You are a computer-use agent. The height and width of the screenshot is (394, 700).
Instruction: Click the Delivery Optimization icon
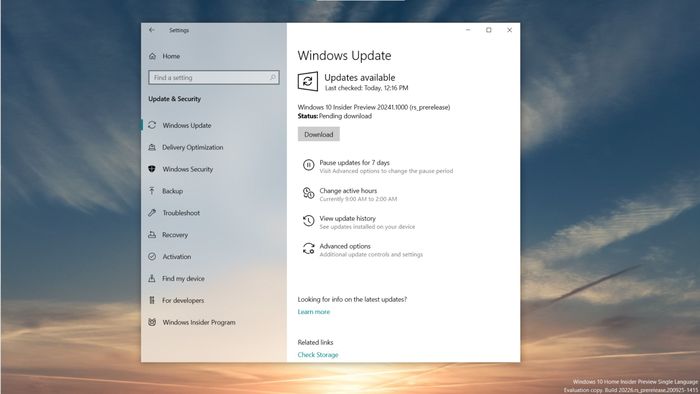click(x=152, y=147)
